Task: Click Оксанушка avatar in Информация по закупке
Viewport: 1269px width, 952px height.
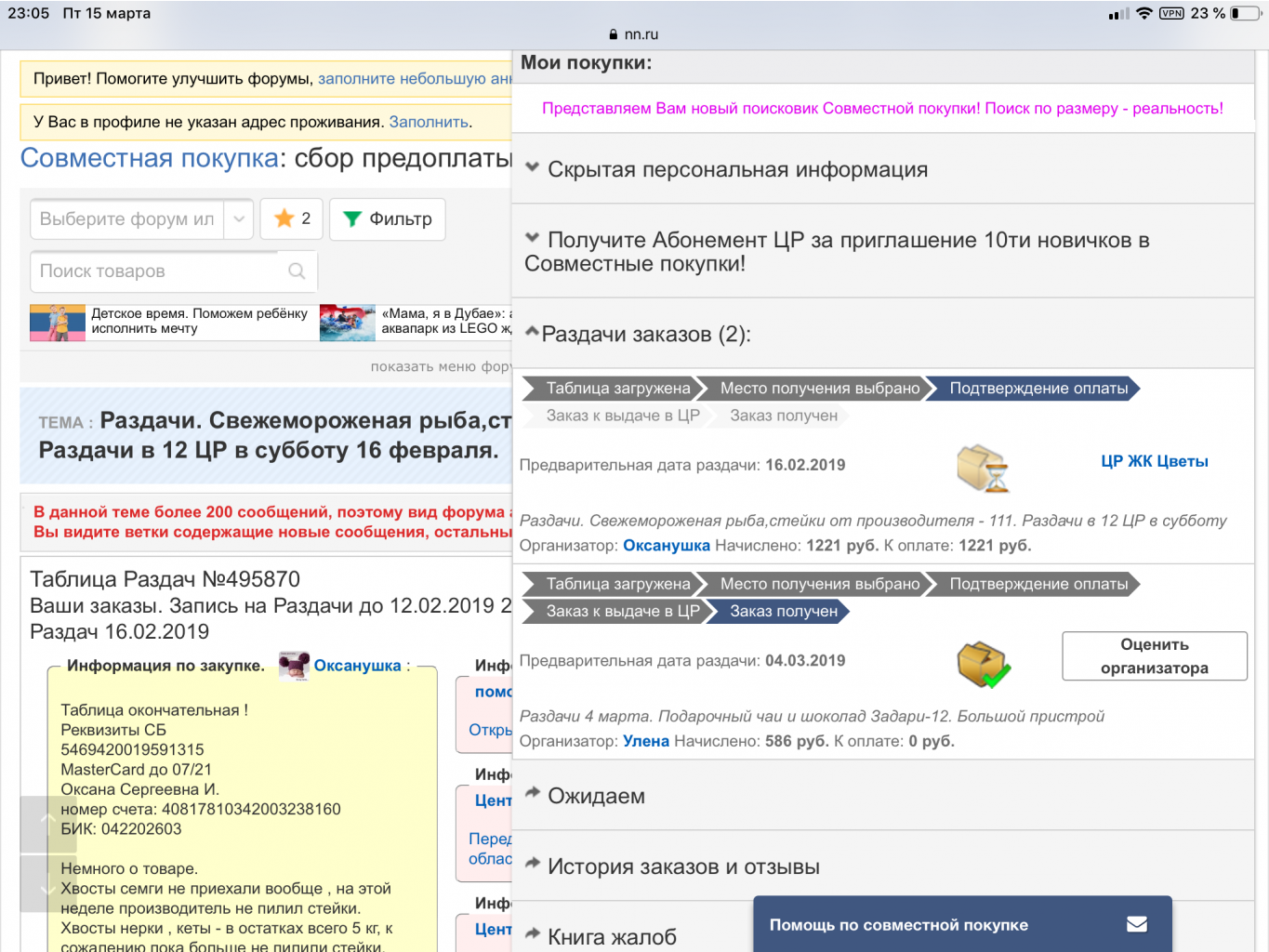Action: point(295,666)
